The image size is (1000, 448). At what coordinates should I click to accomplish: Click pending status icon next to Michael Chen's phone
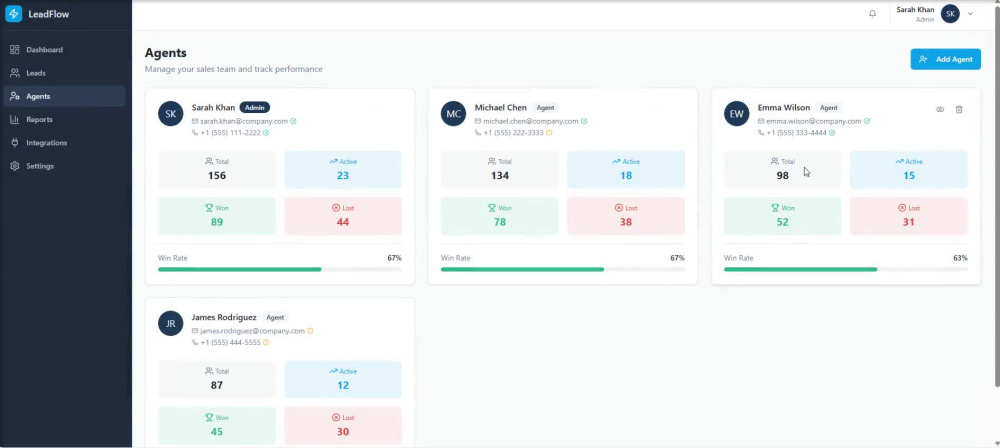point(549,133)
